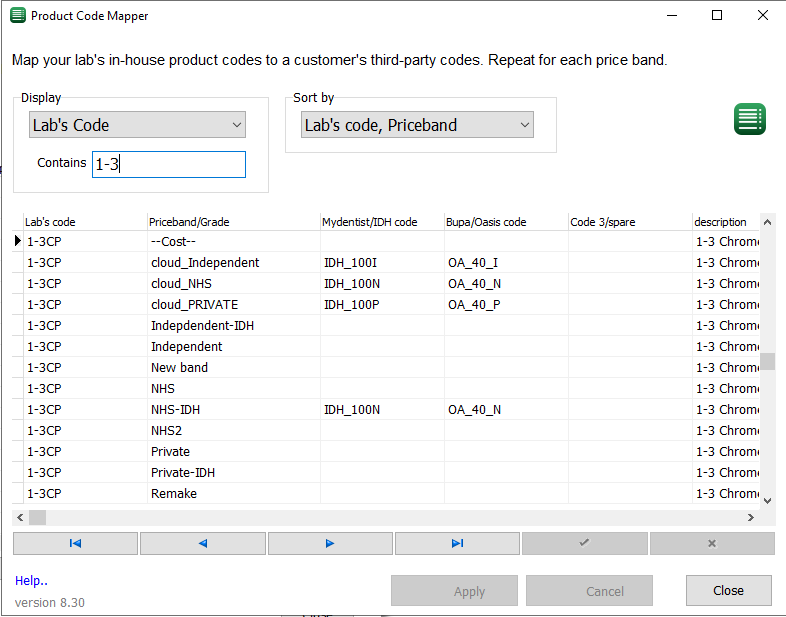Click the Bupa/Oasis code cell for NHS-IDH

click(x=505, y=410)
